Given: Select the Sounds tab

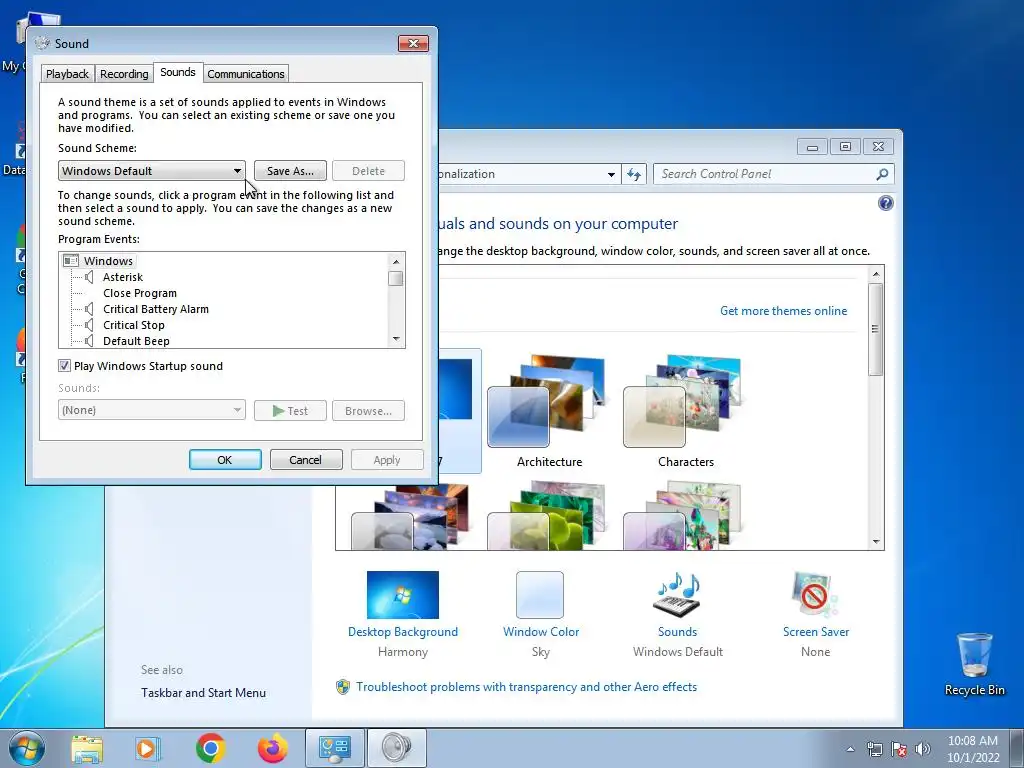Looking at the screenshot, I should (178, 72).
